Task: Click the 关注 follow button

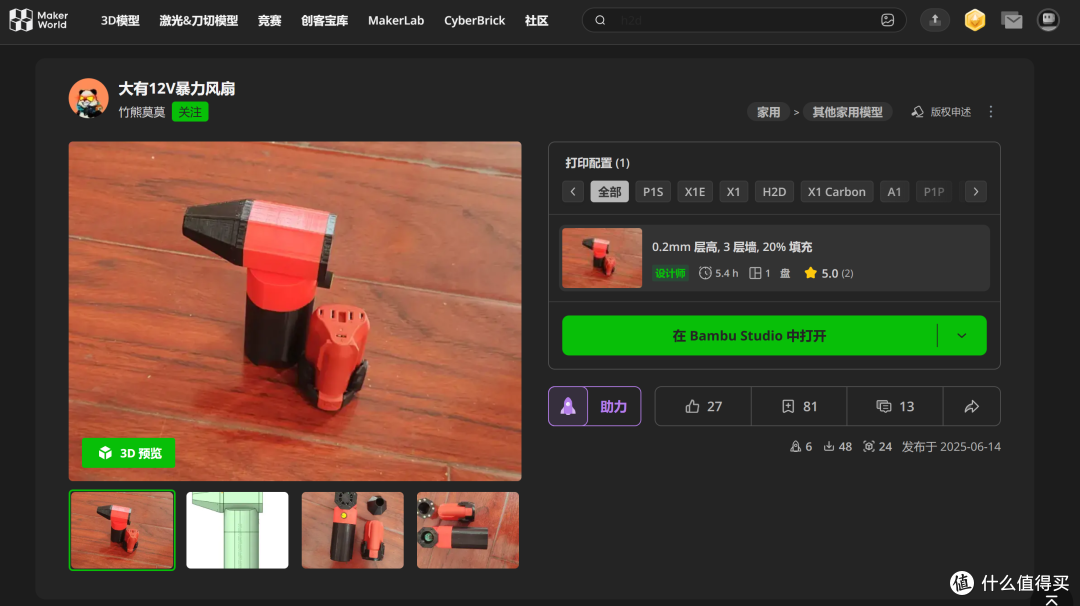Action: click(x=190, y=112)
